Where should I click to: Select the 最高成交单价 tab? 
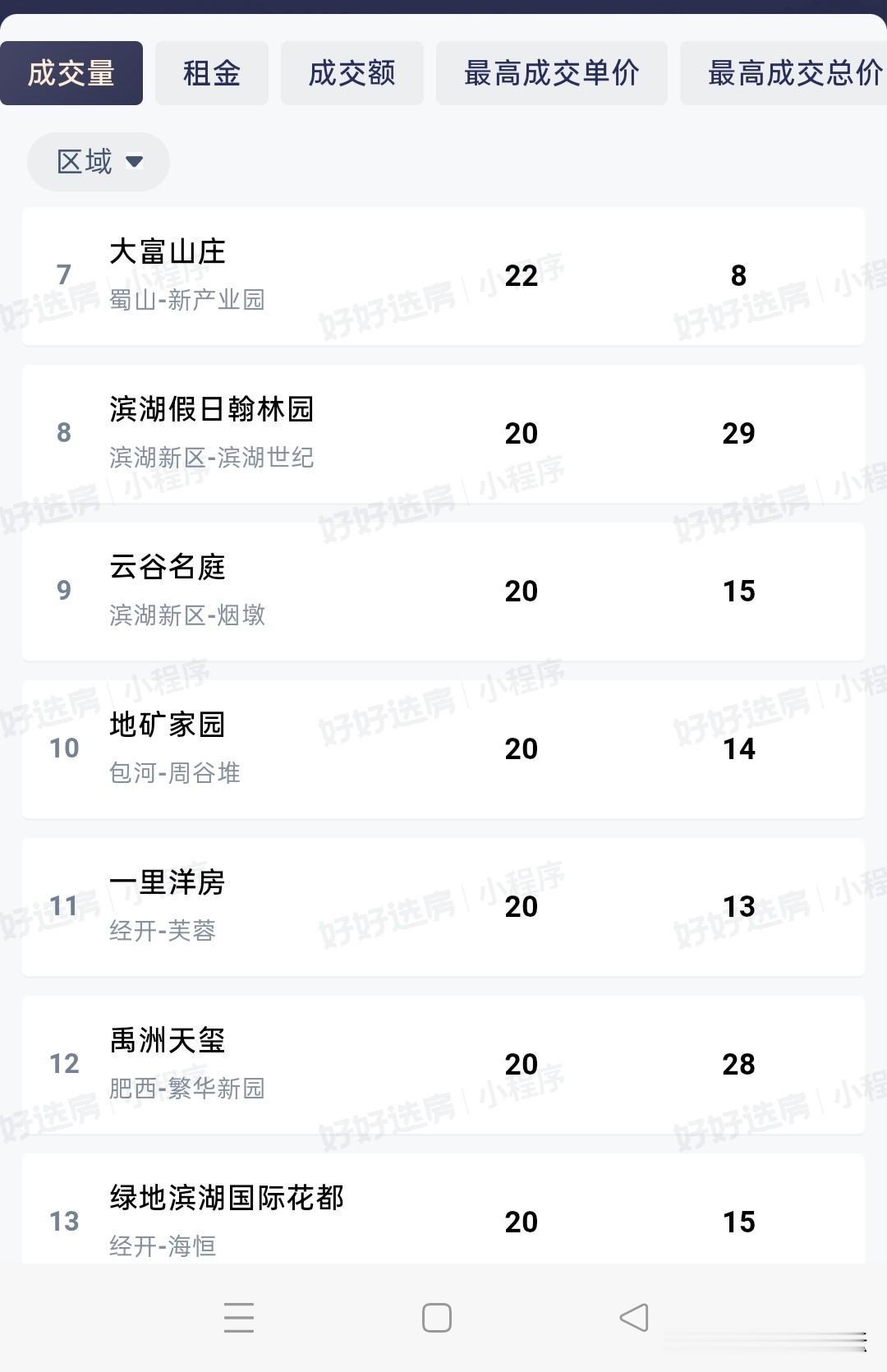point(552,73)
